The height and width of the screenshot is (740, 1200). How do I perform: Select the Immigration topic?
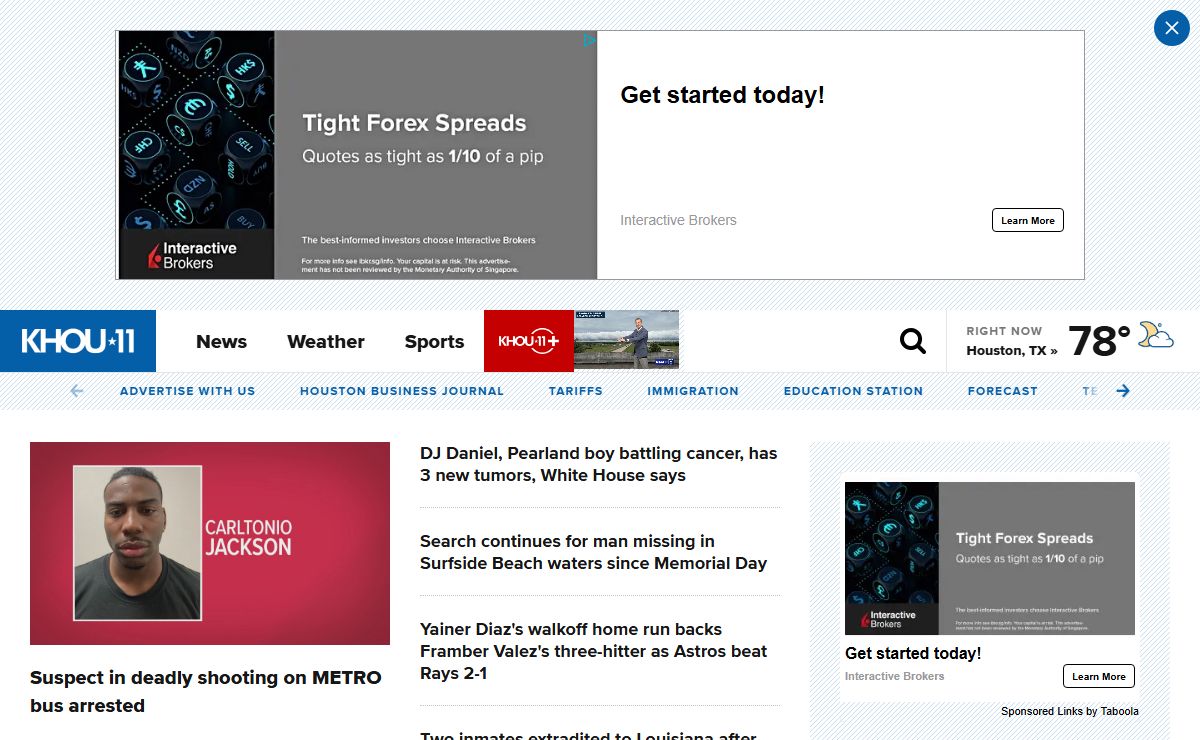[x=693, y=391]
